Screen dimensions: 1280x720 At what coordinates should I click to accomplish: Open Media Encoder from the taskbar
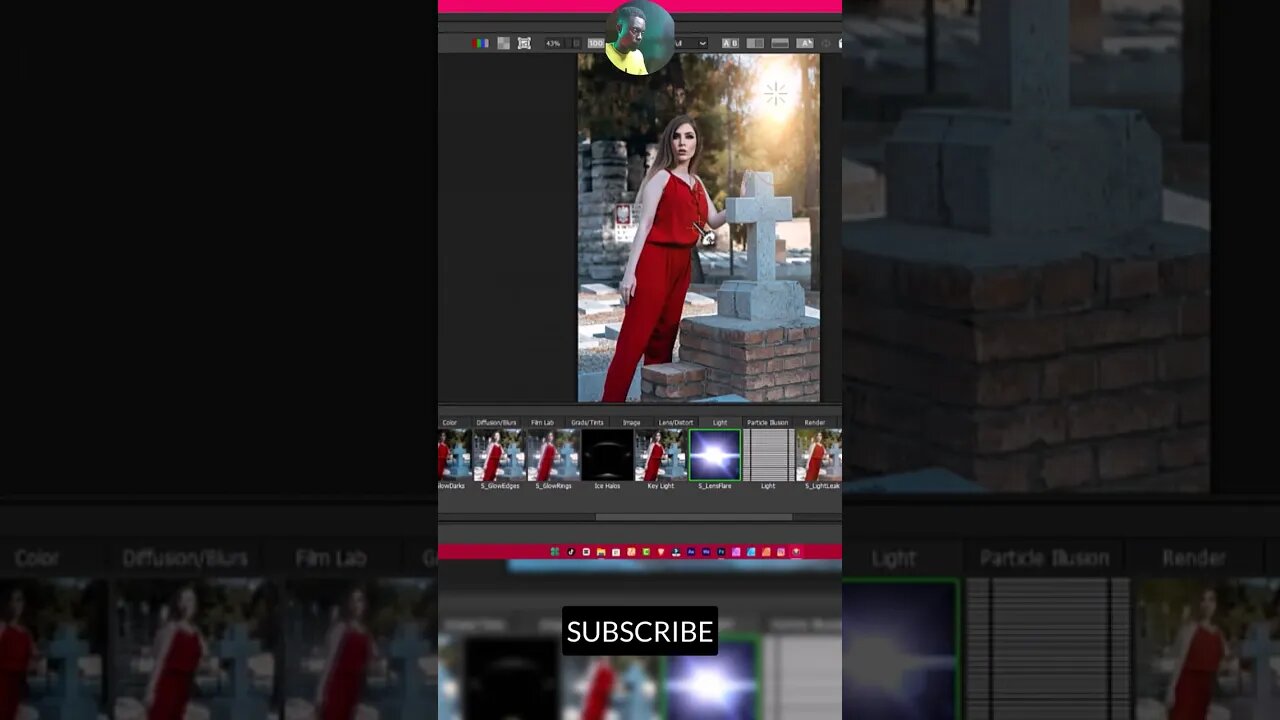click(706, 552)
